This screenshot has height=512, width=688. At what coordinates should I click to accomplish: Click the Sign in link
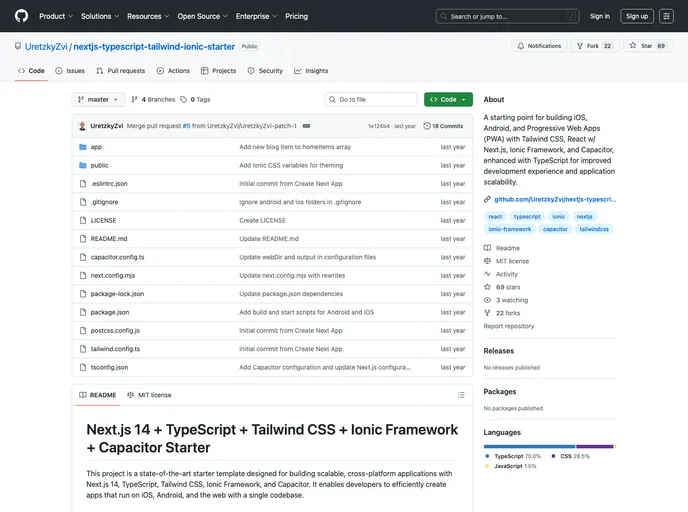(x=600, y=16)
